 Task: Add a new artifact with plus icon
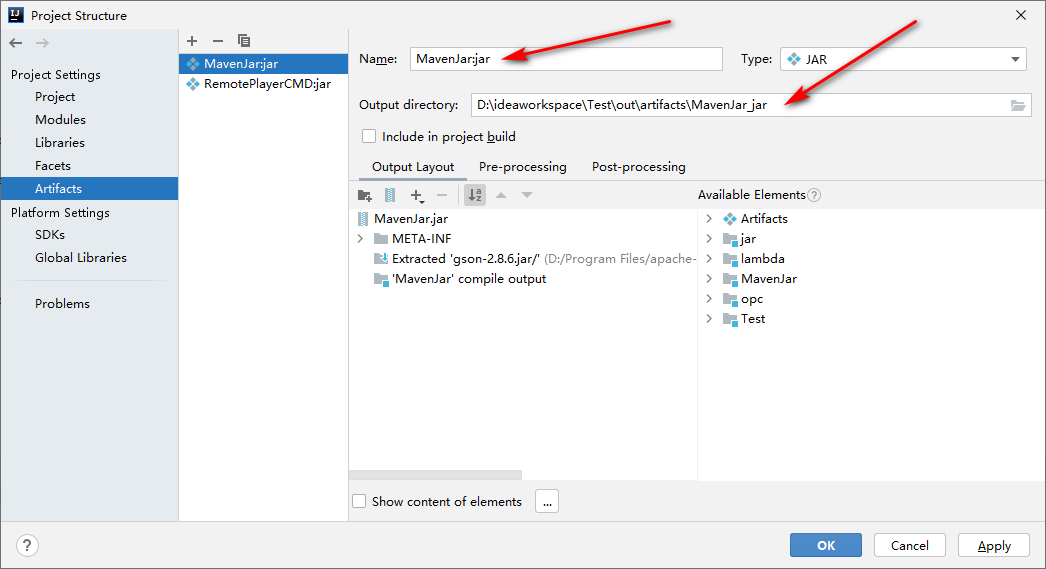(x=192, y=41)
